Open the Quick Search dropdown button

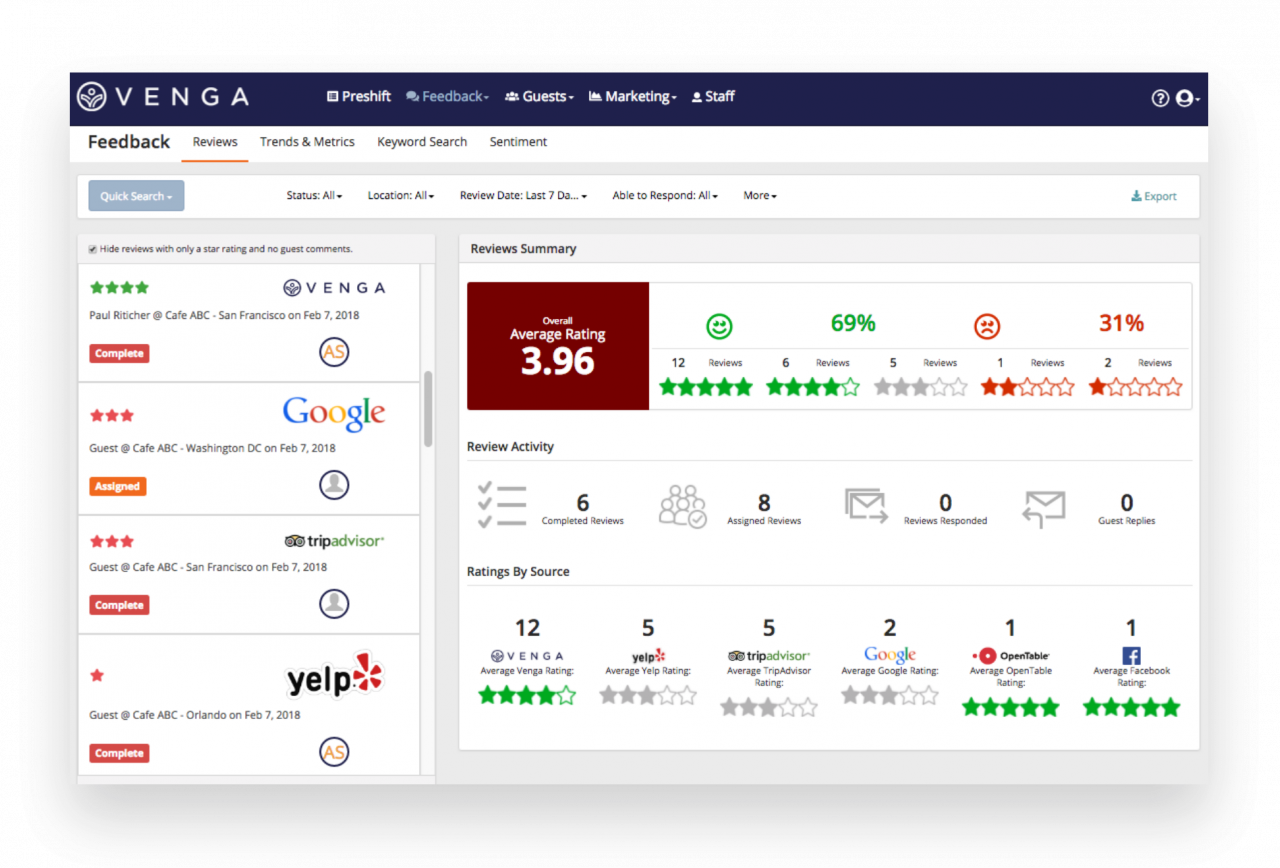coord(136,196)
